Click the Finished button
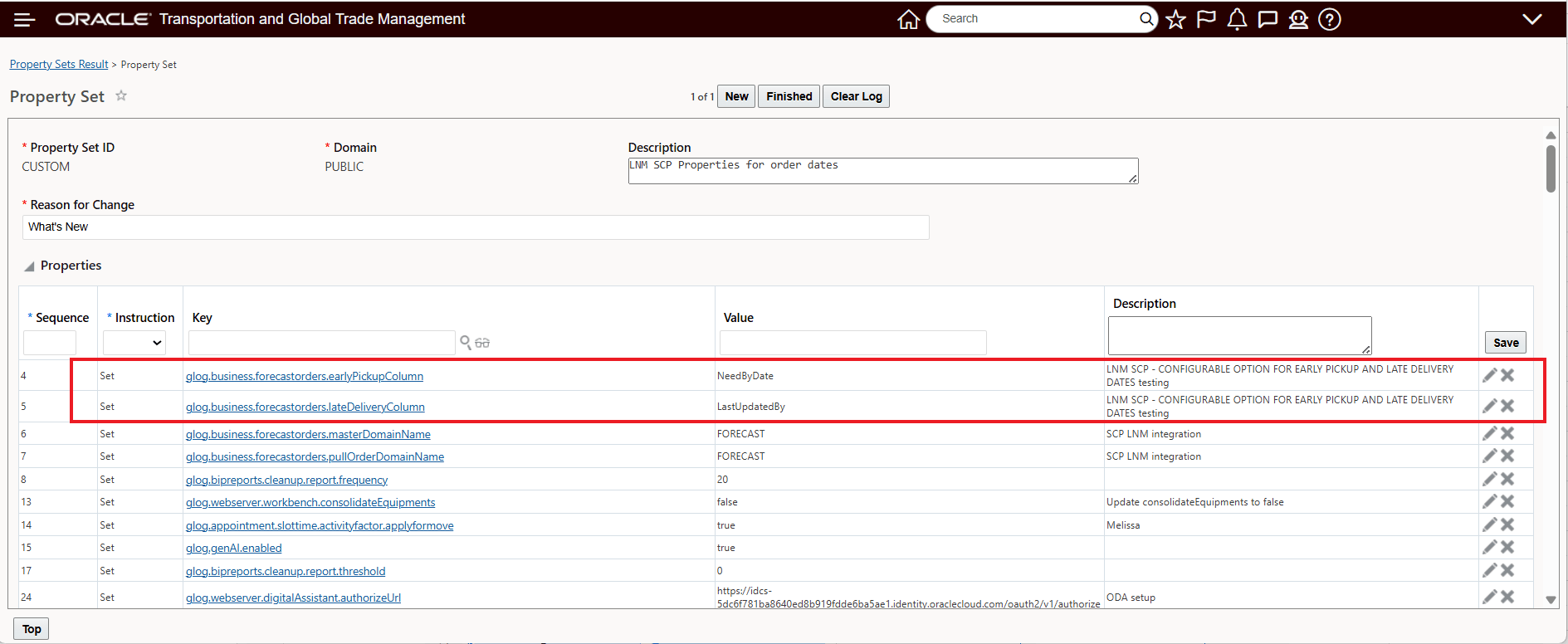1568x644 pixels. (x=789, y=96)
